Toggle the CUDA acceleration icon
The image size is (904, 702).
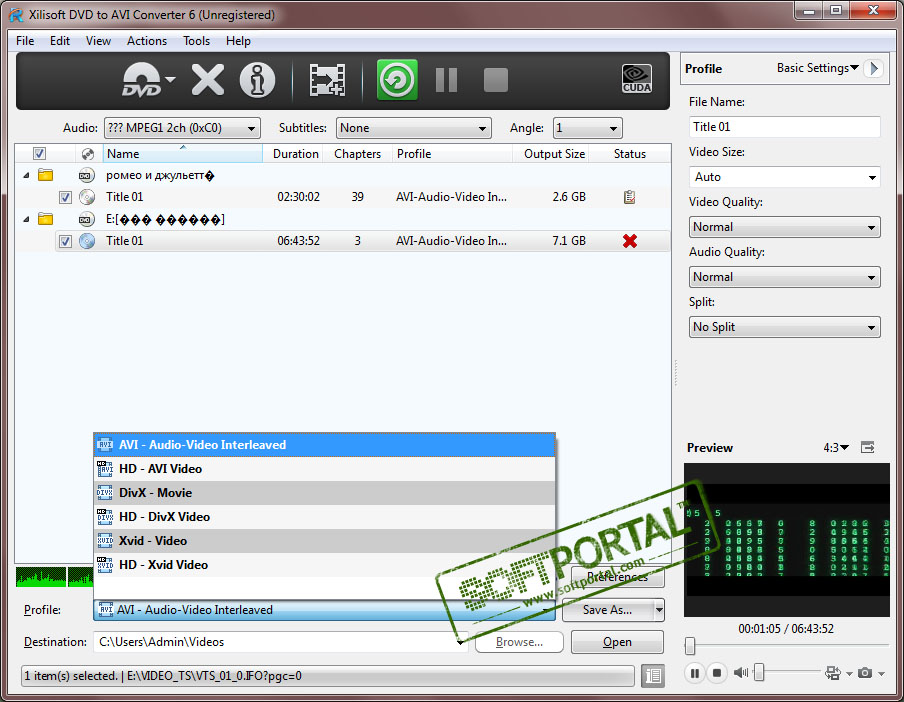[x=636, y=79]
